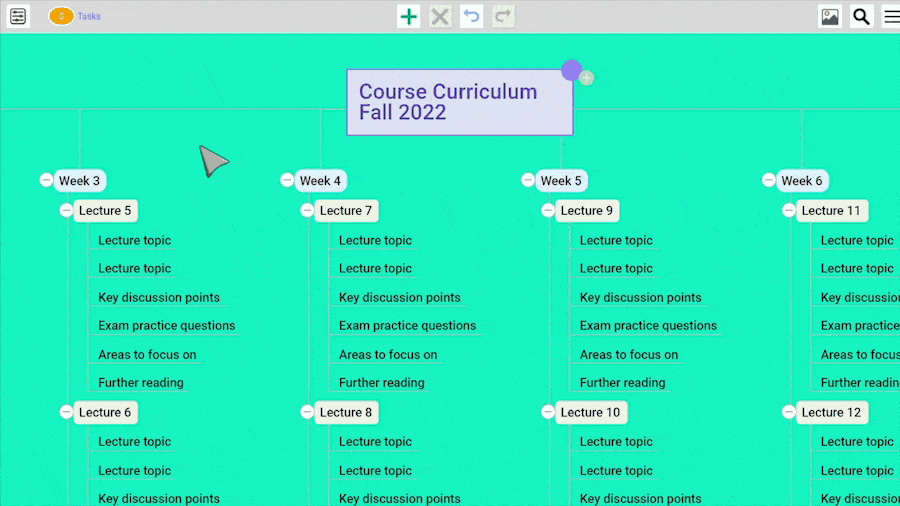The width and height of the screenshot is (900, 506).
Task: Click Key discussion points under Lecture 9
Action: click(641, 297)
